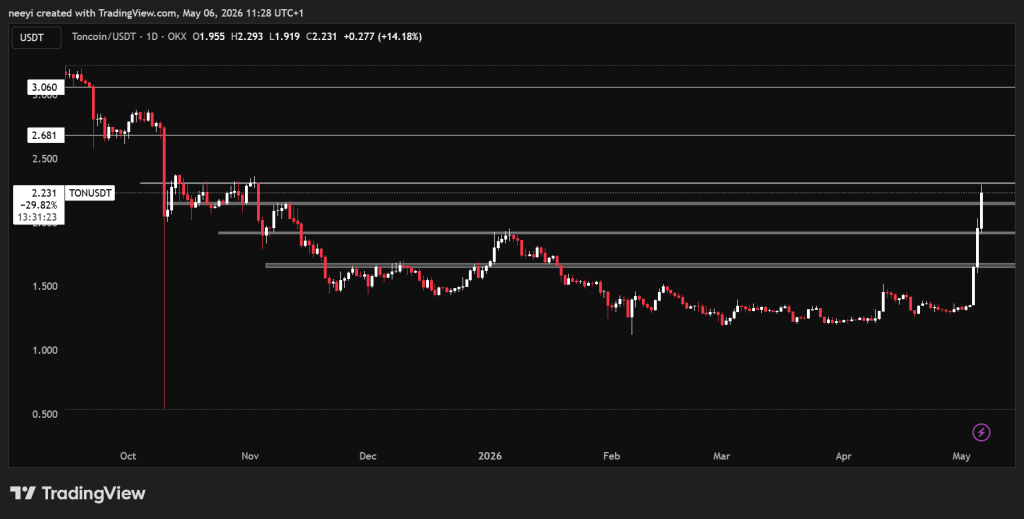The width and height of the screenshot is (1024, 519).
Task: Click the 2.681 price level label
Action: click(46, 135)
